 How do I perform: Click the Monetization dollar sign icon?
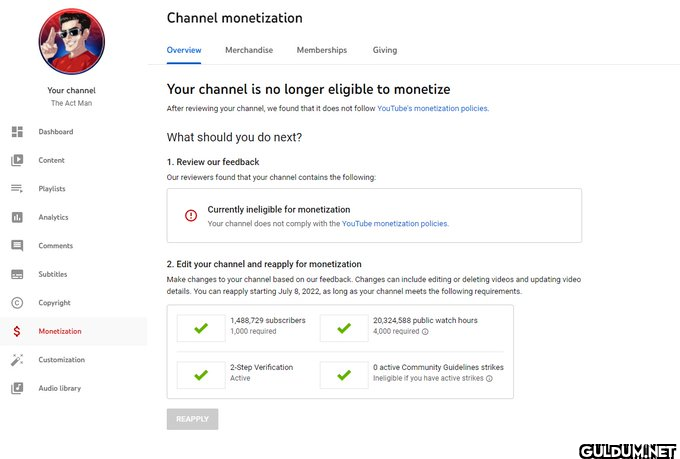[x=17, y=331]
